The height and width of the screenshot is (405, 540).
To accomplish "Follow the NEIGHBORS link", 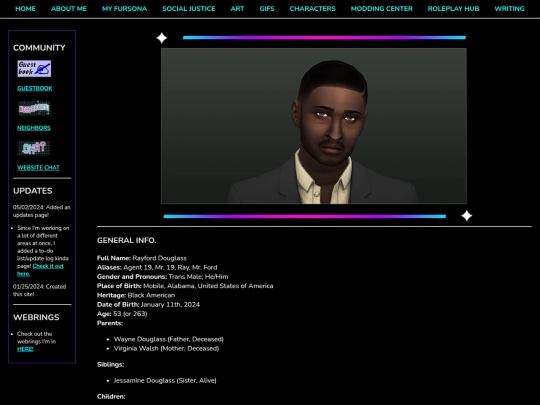I will click(x=34, y=128).
